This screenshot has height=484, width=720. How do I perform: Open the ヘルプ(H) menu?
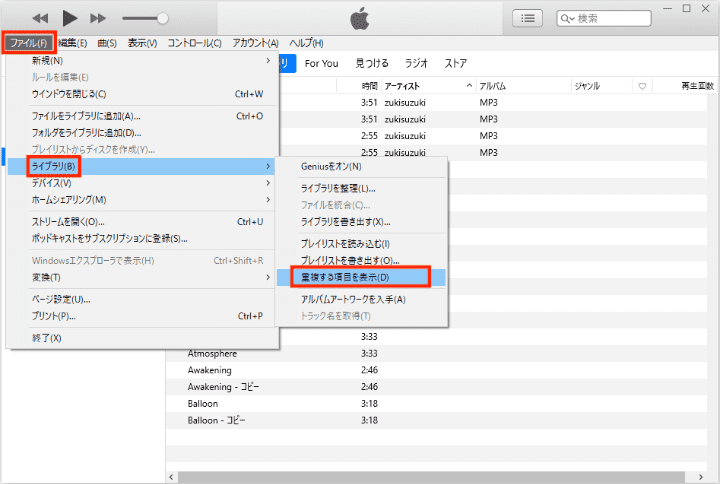click(x=306, y=43)
